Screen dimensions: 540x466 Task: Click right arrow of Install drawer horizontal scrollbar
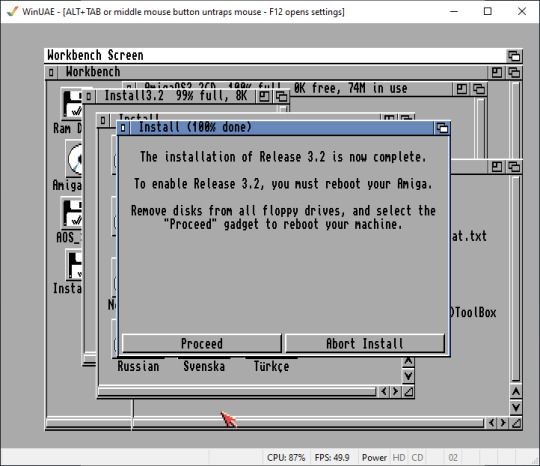tap(395, 392)
